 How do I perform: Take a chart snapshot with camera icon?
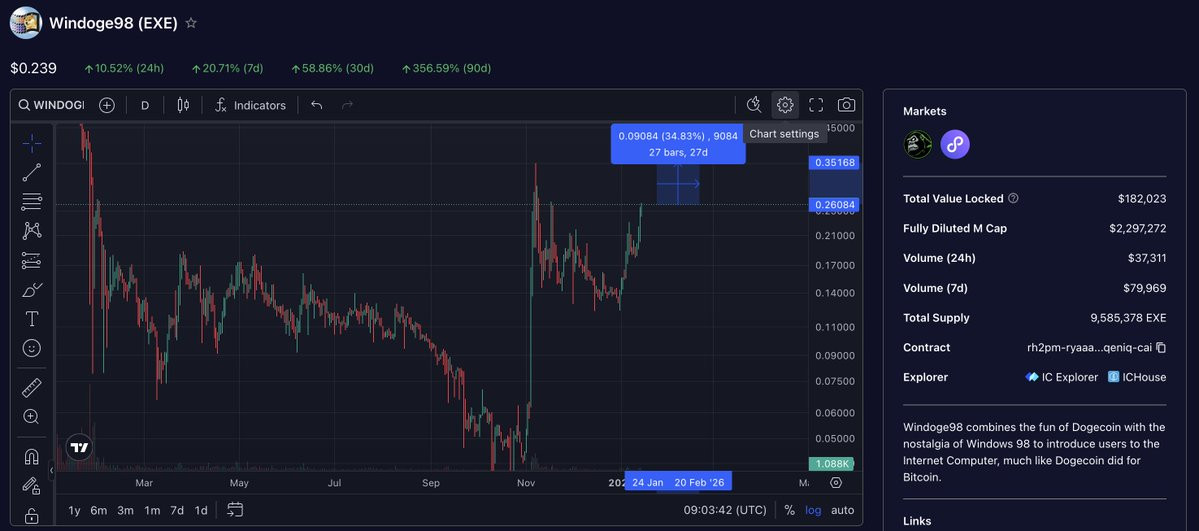(x=846, y=105)
